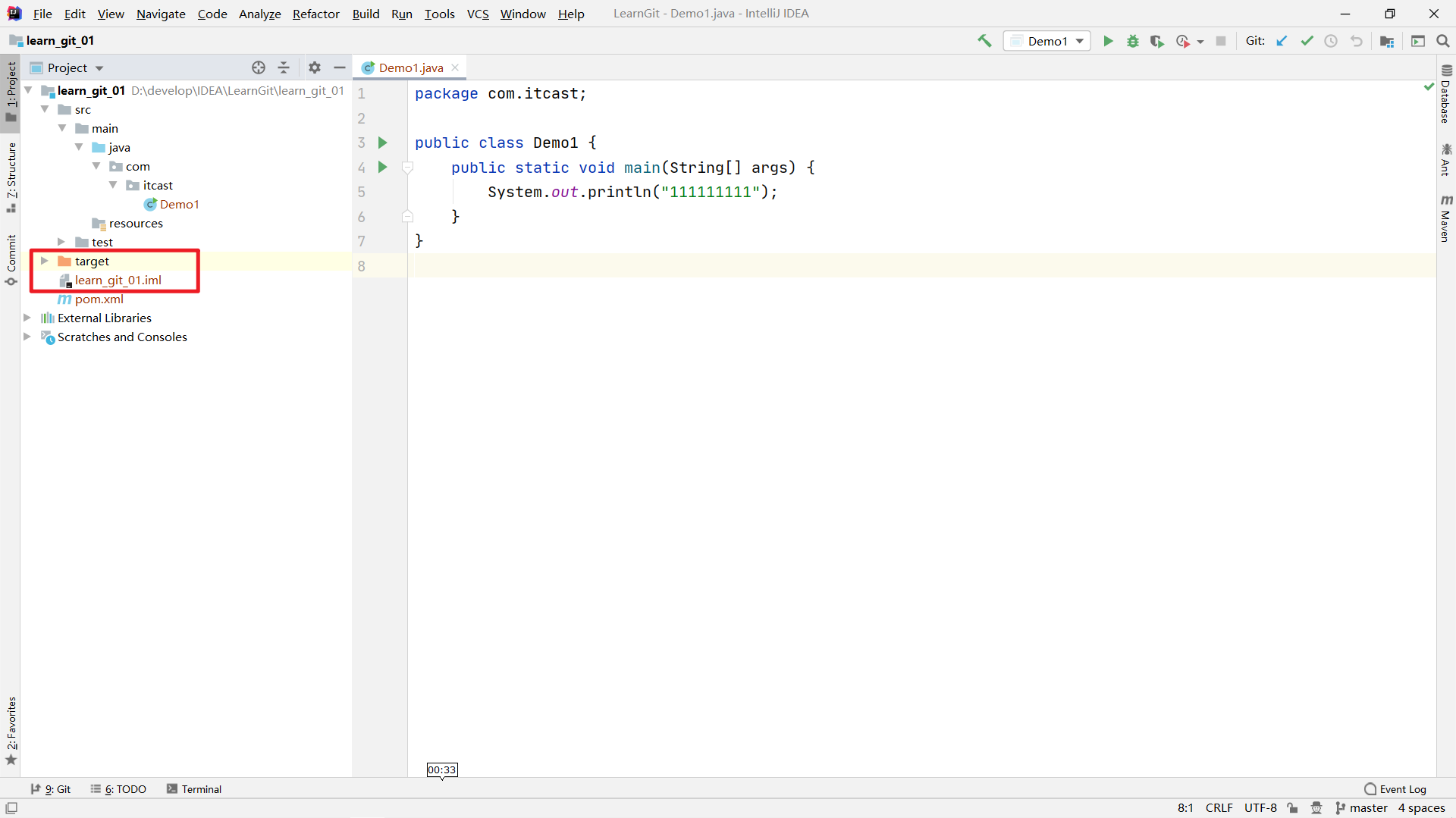The image size is (1456, 818).
Task: Select the resources folder
Action: pyautogui.click(x=135, y=223)
